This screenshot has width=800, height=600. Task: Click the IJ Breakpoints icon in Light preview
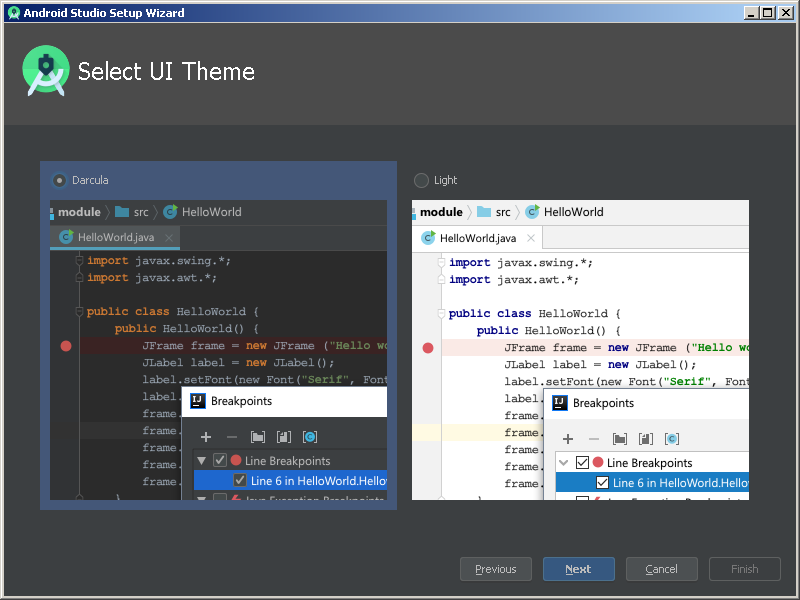[x=560, y=403]
